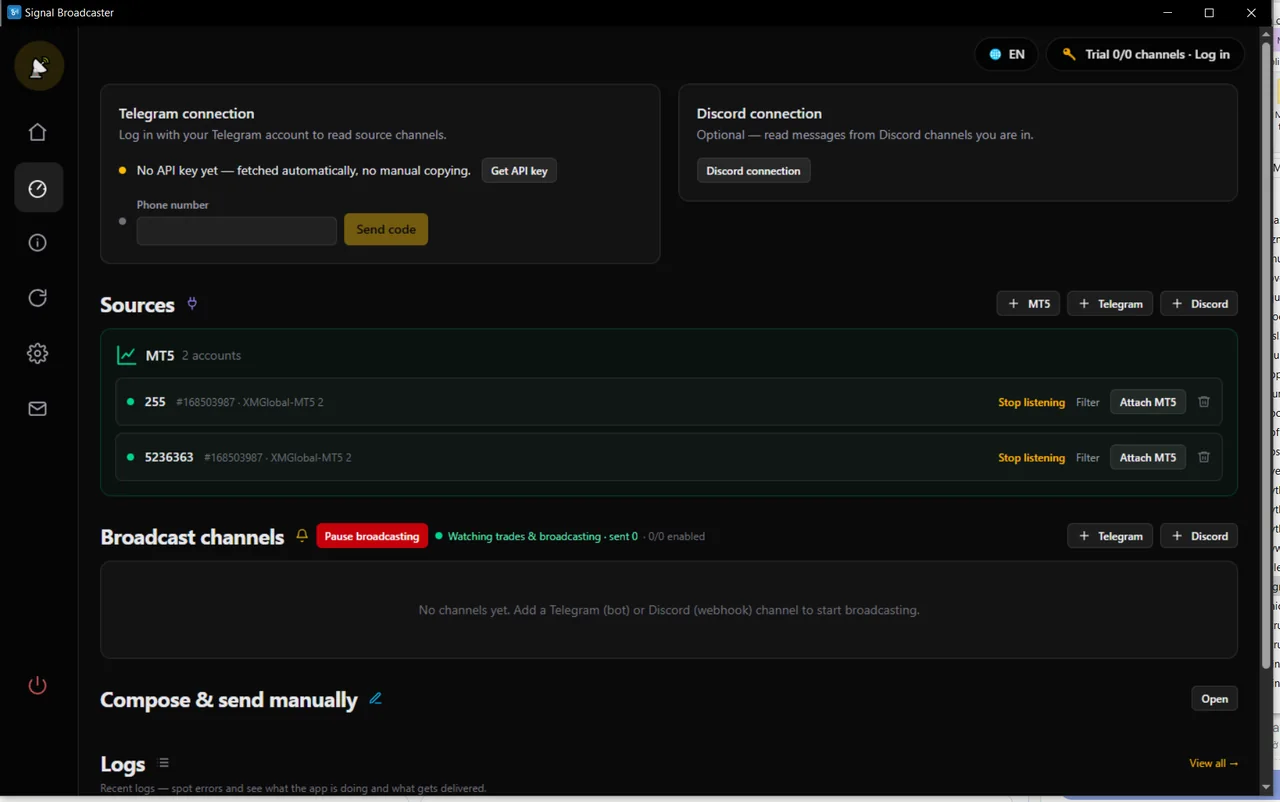Click 'No channels yet' message
Screen dimensions: 1280x802
(669, 610)
